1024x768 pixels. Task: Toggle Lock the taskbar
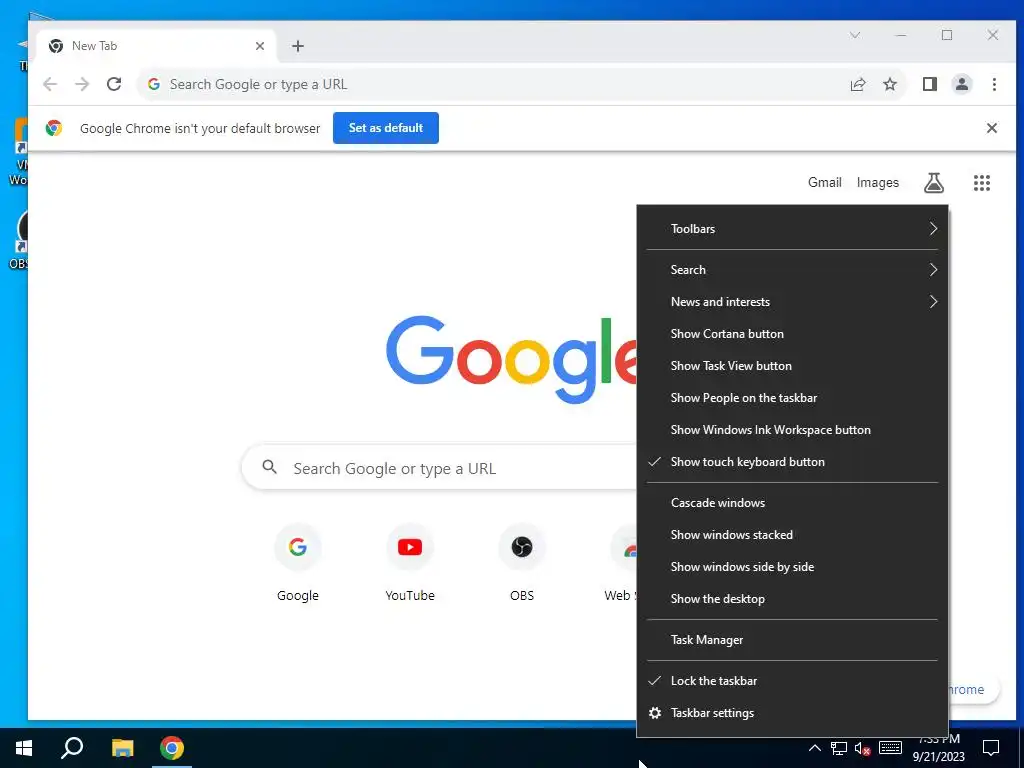tap(792, 681)
